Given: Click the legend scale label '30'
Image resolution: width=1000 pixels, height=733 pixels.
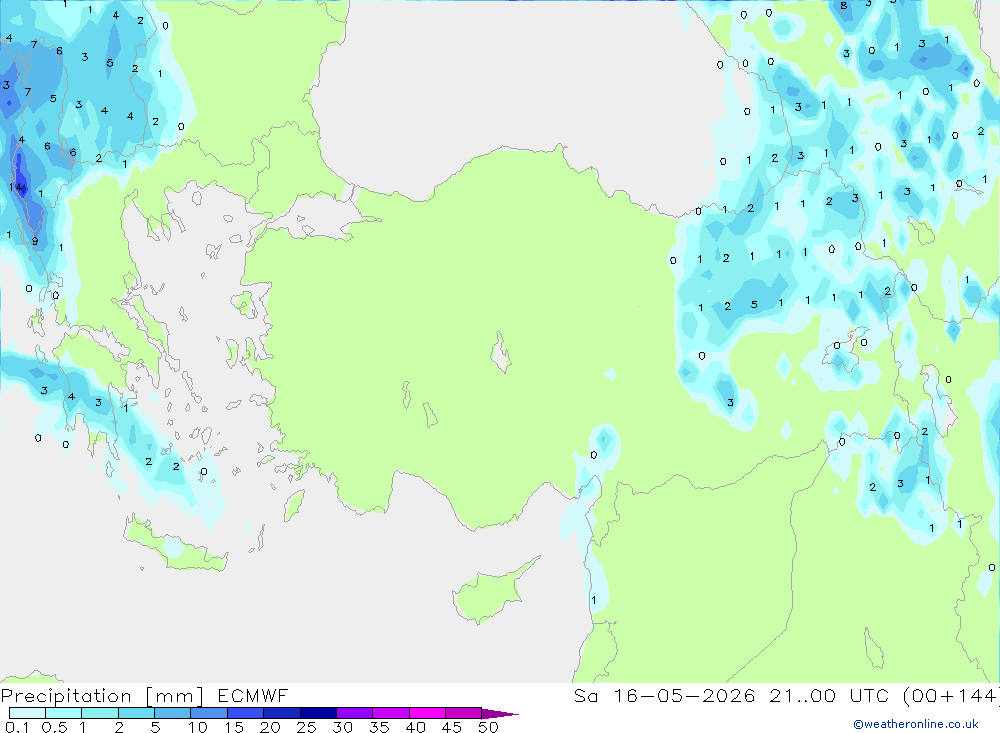Looking at the screenshot, I should tap(342, 727).
